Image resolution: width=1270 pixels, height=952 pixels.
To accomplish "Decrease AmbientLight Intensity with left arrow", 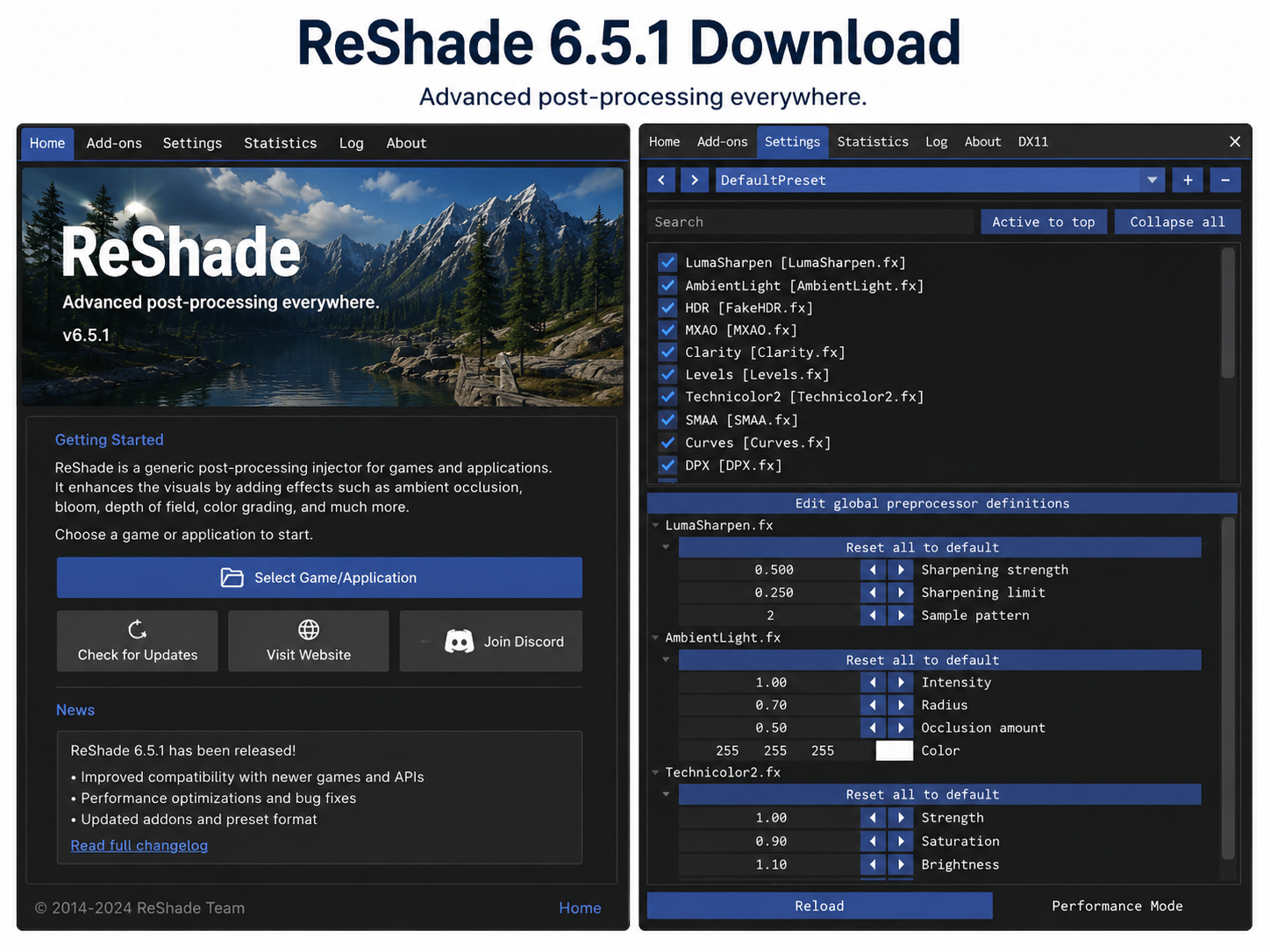I will click(x=873, y=682).
